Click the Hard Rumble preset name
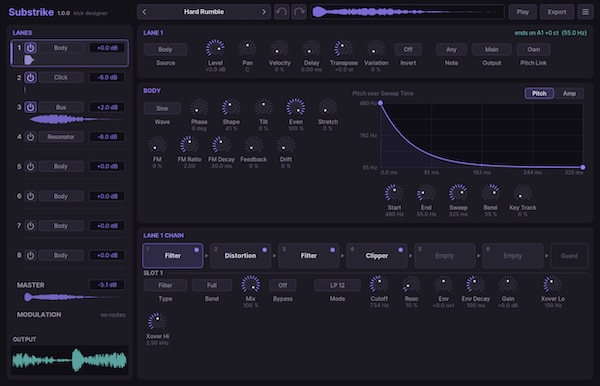Image resolution: width=600 pixels, height=386 pixels. coord(204,12)
